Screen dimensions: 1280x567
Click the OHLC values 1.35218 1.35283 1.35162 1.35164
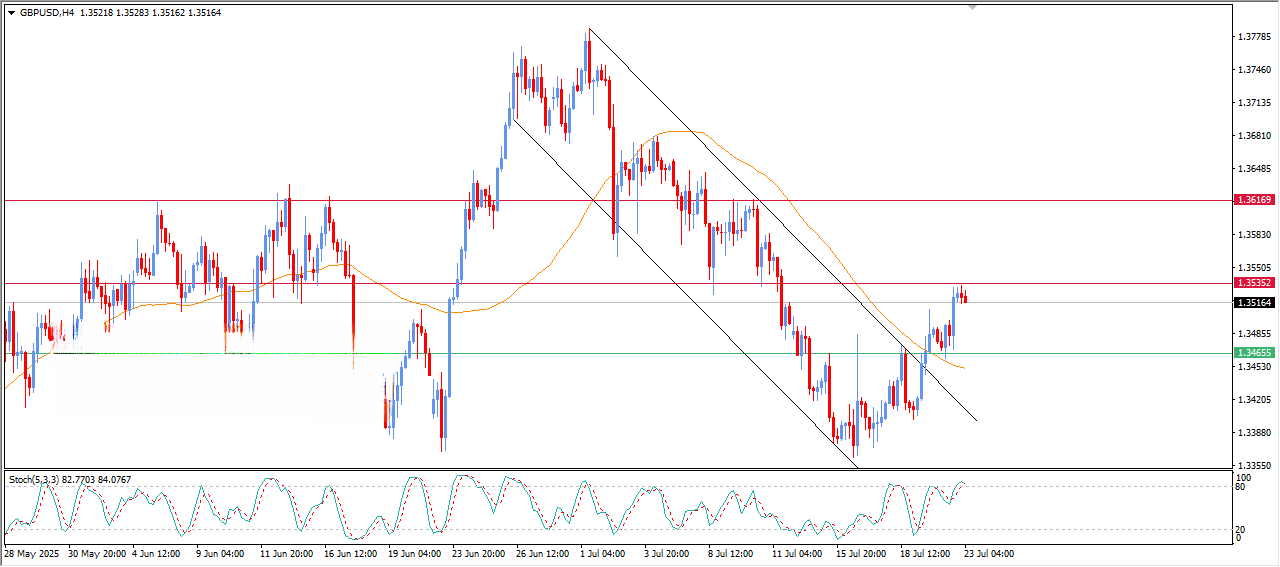point(150,13)
